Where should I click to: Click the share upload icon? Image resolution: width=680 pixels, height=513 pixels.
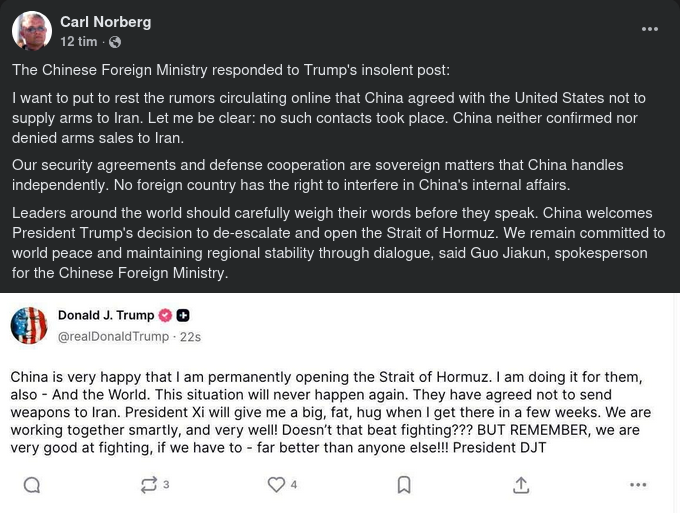[521, 485]
